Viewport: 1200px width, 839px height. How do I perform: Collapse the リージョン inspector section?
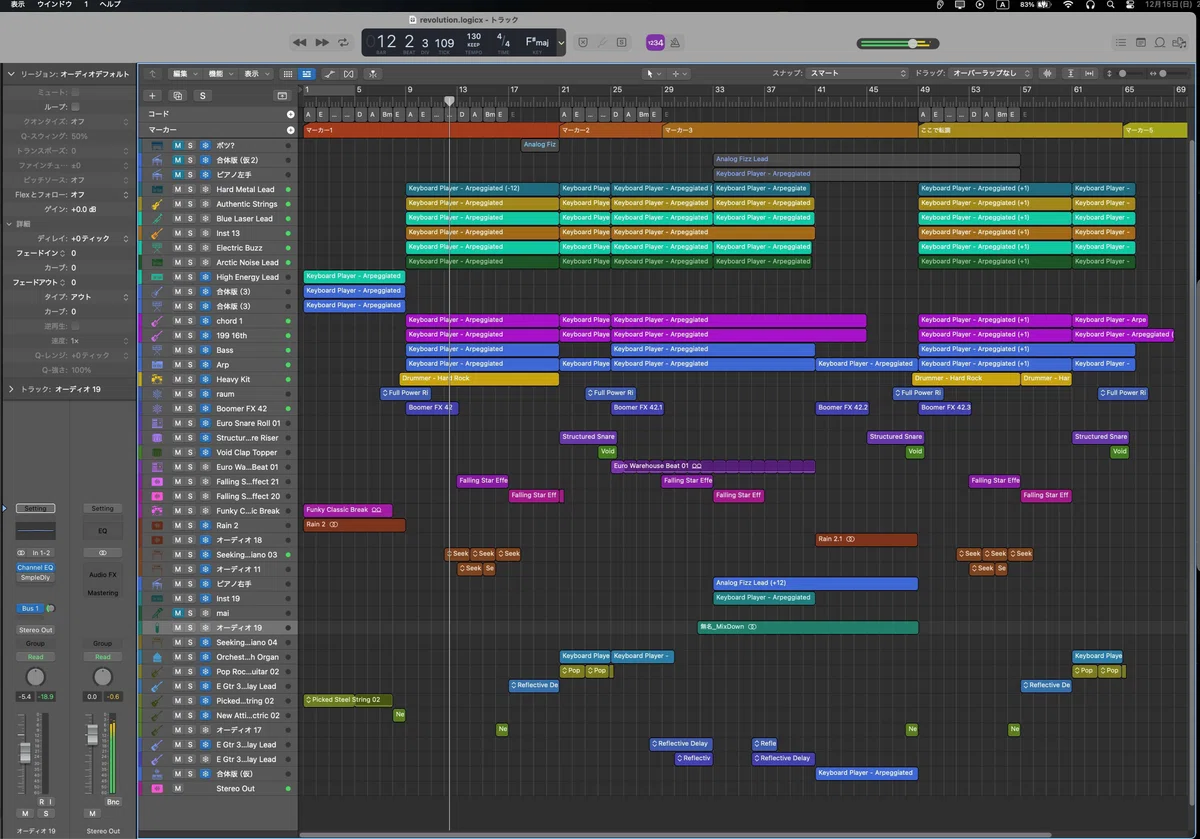tap(11, 74)
